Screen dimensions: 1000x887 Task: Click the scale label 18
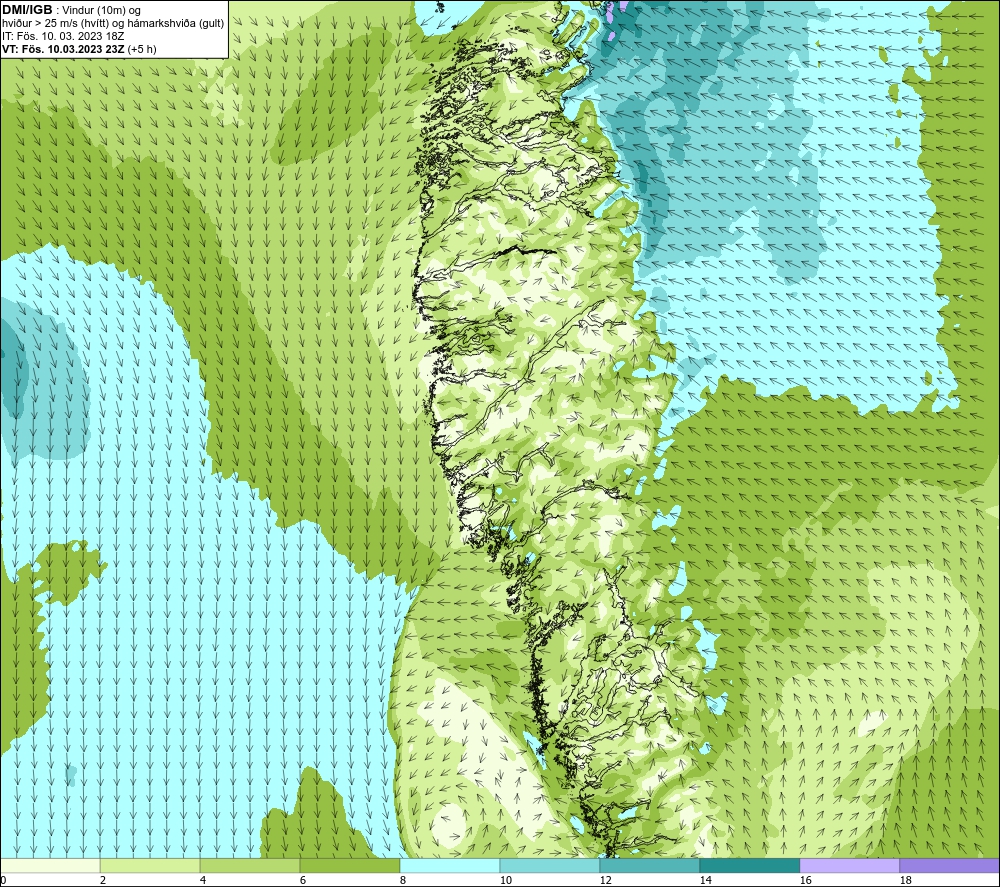905,881
